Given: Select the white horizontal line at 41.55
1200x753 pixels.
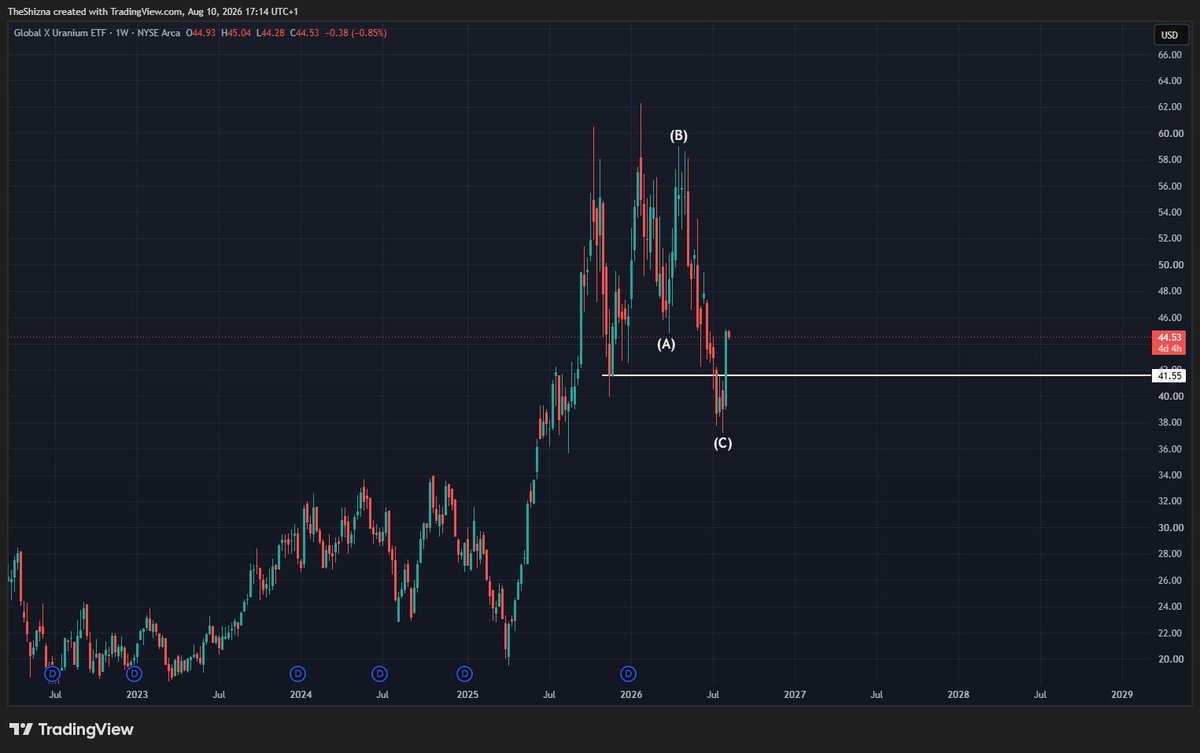Looking at the screenshot, I should click(876, 375).
